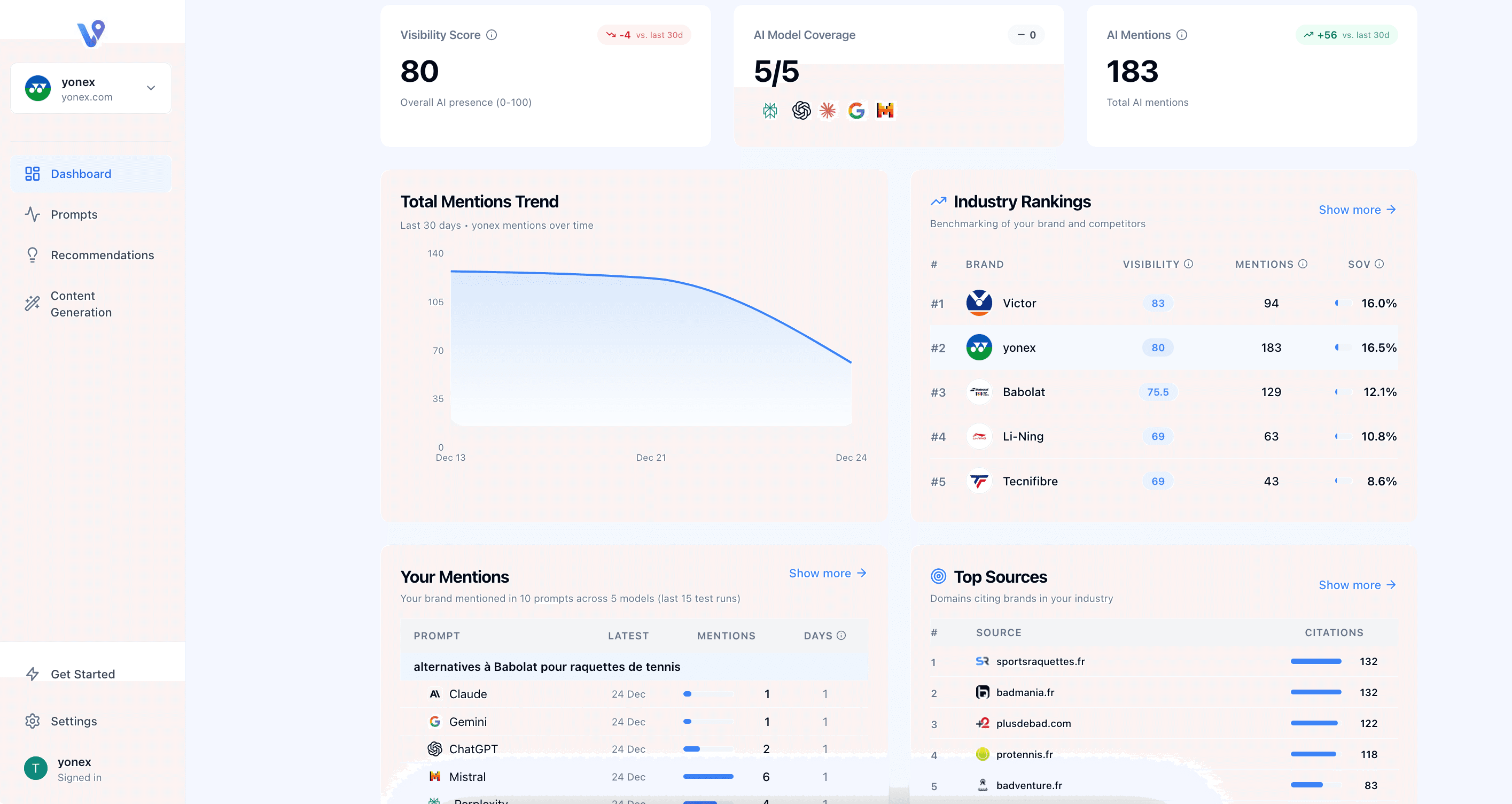Click the SOV info icon in Industry Rankings
The image size is (1512, 804).
[1381, 264]
